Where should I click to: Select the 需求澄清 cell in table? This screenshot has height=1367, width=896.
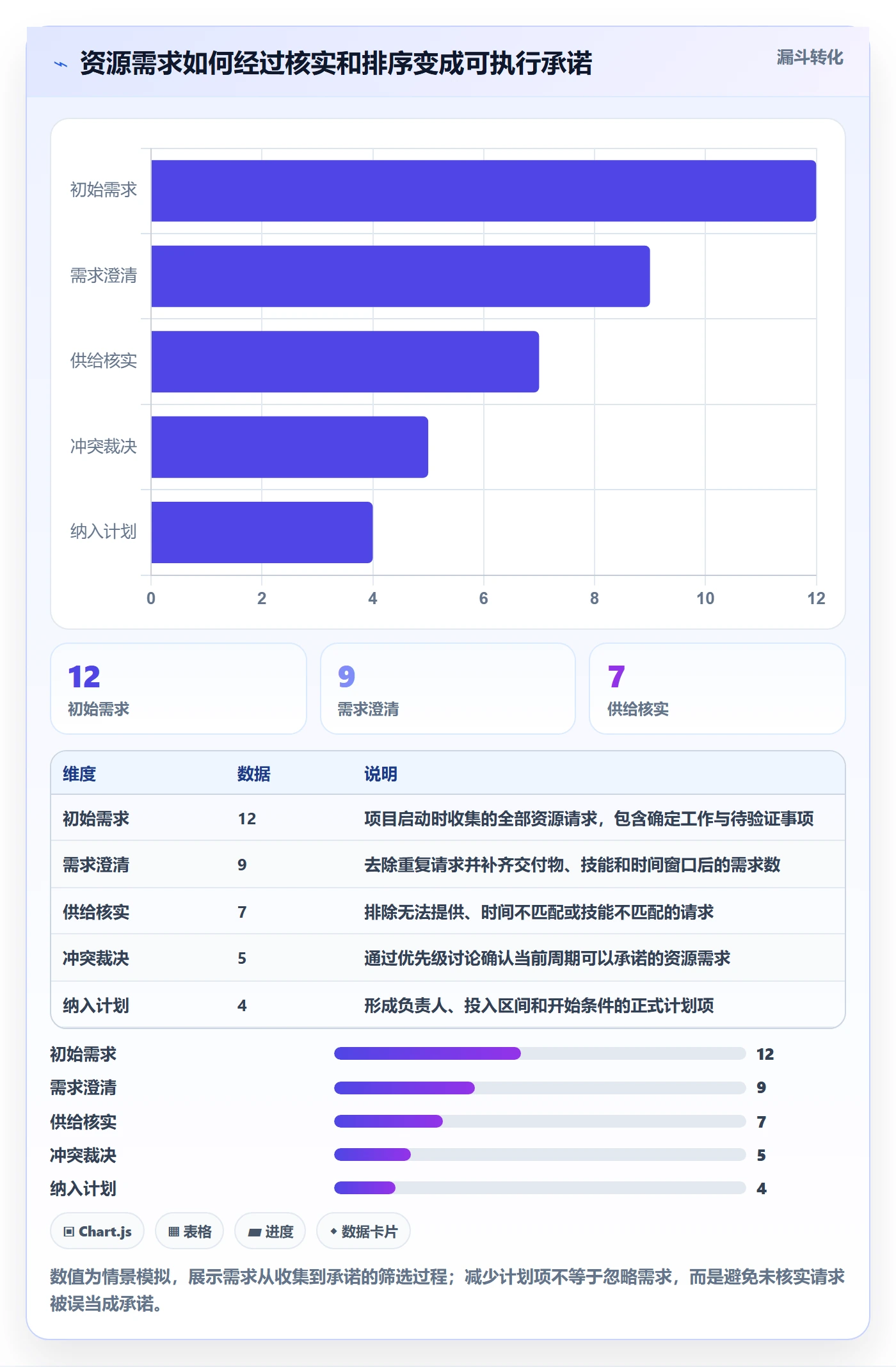(x=96, y=865)
